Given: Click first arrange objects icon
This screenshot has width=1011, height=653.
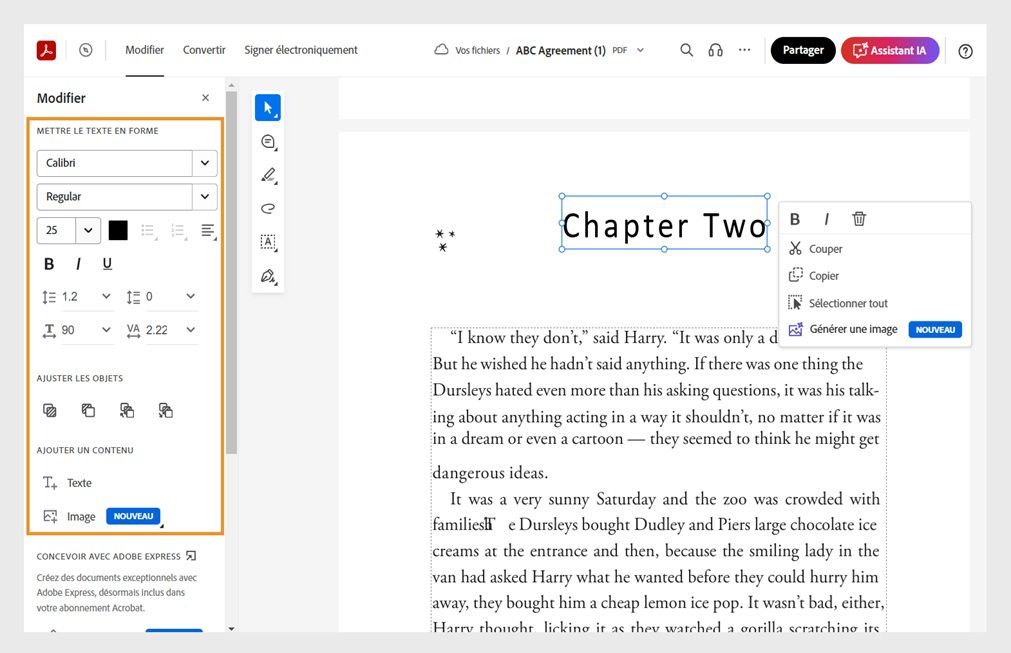Looking at the screenshot, I should [50, 411].
